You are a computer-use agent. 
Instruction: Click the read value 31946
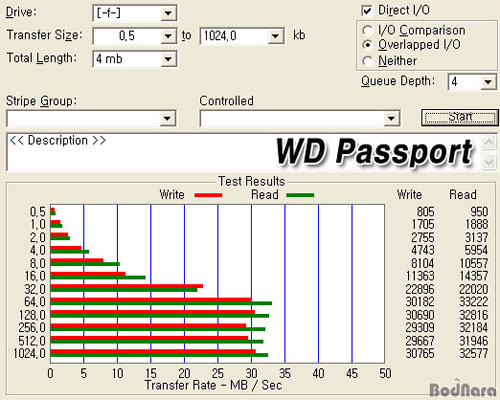tap(474, 341)
